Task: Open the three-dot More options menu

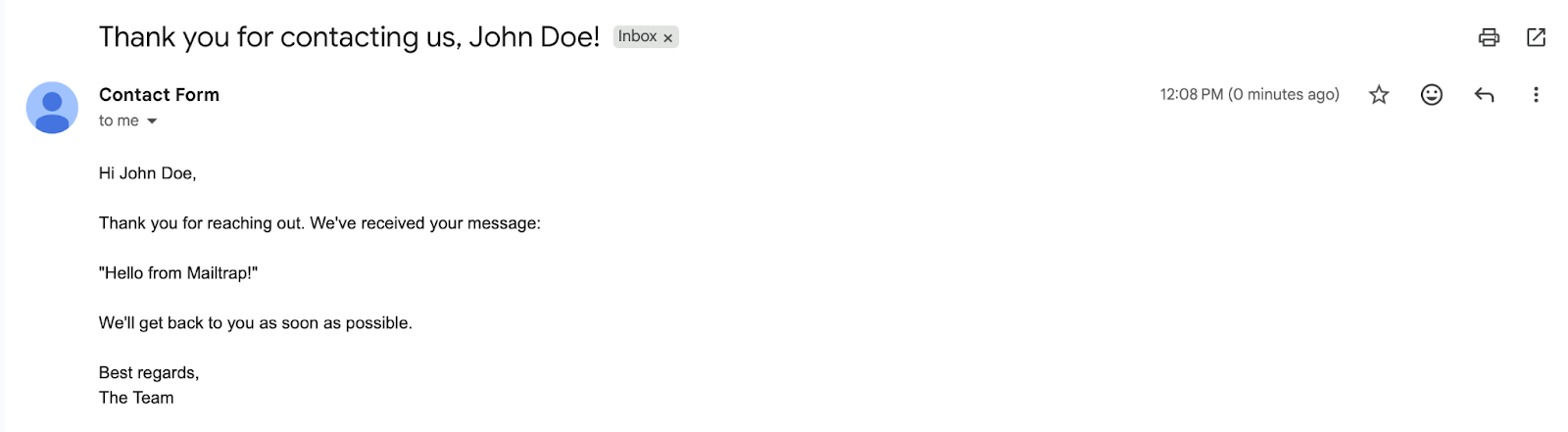Action: pos(1536,94)
